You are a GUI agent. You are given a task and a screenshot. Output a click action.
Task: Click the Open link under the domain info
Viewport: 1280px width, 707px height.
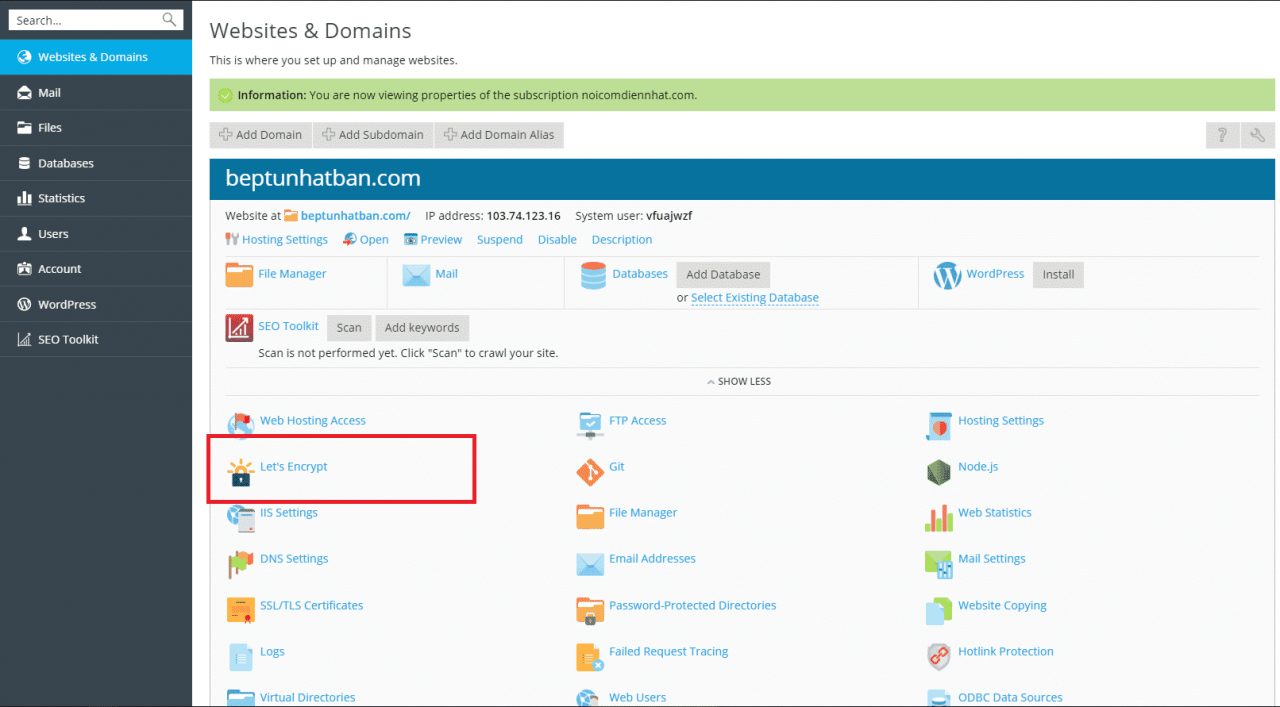tap(374, 240)
